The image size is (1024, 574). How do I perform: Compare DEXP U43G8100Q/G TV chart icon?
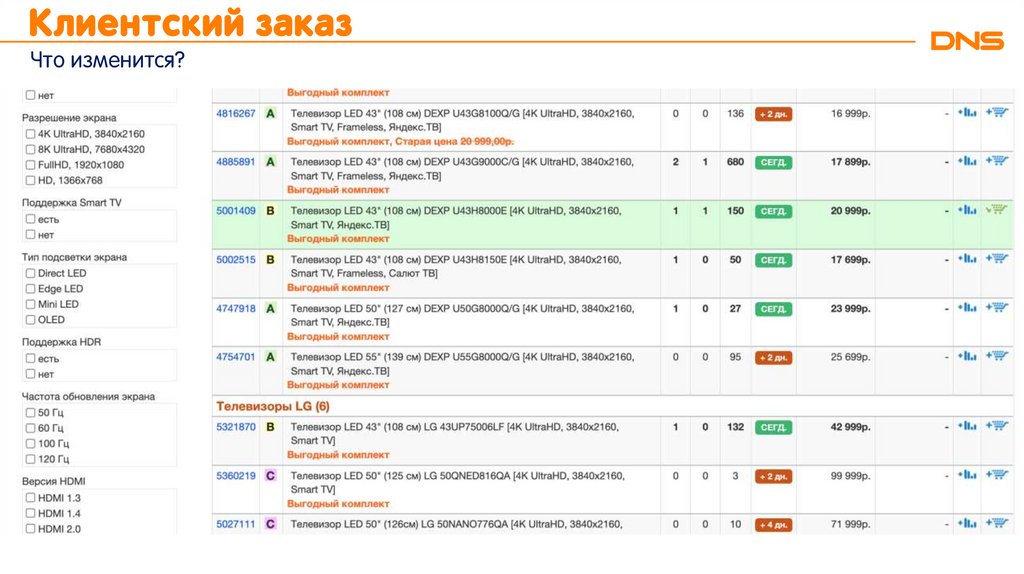tap(967, 112)
